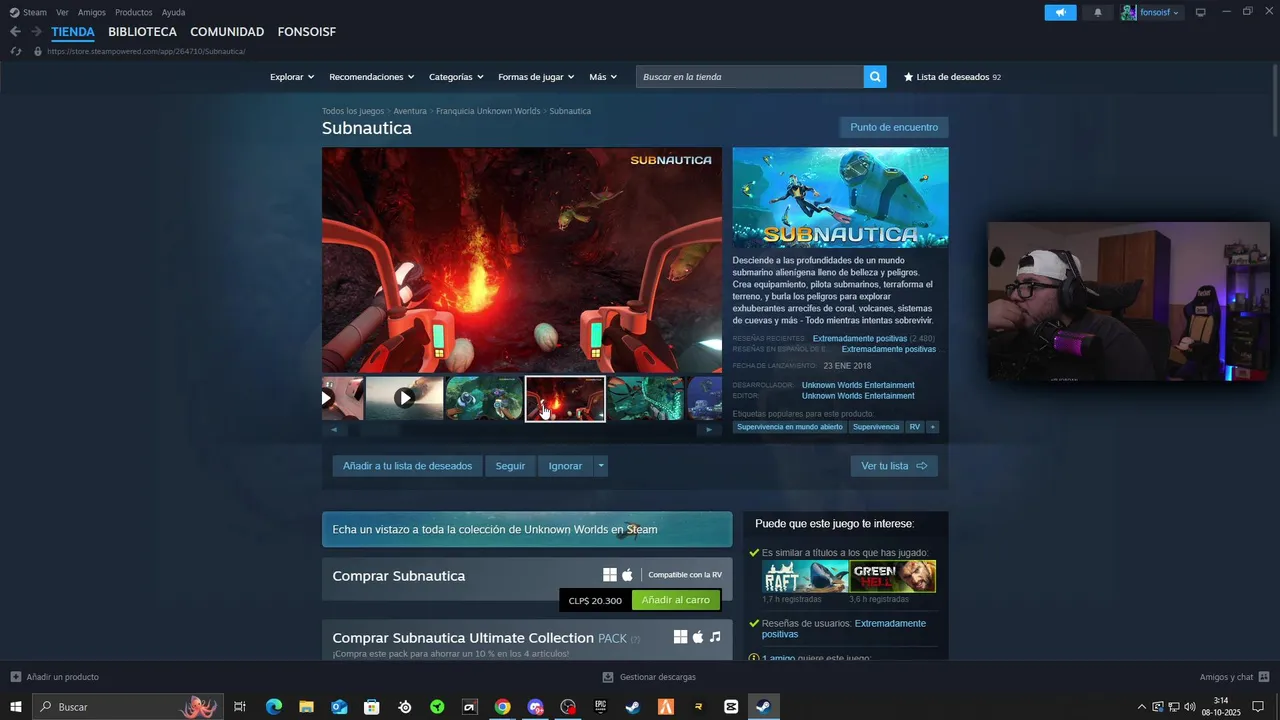Expand the Recomendaciones menu
This screenshot has height=720, width=1280.
[372, 77]
